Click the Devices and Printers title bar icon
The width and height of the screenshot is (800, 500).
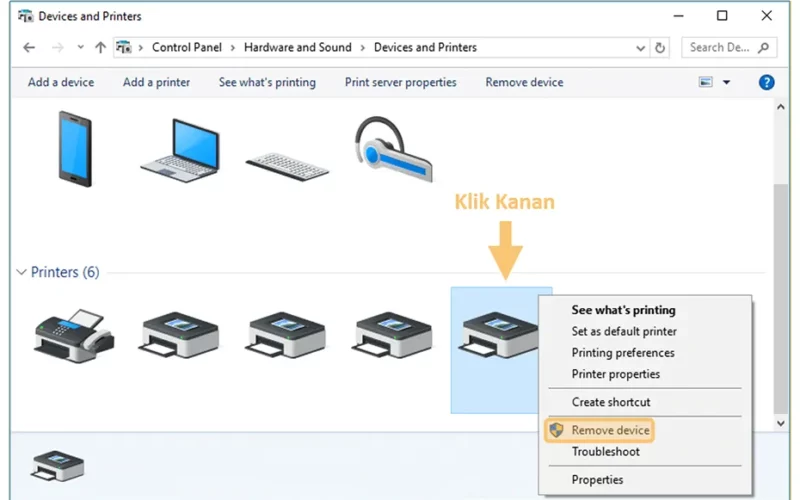point(26,16)
